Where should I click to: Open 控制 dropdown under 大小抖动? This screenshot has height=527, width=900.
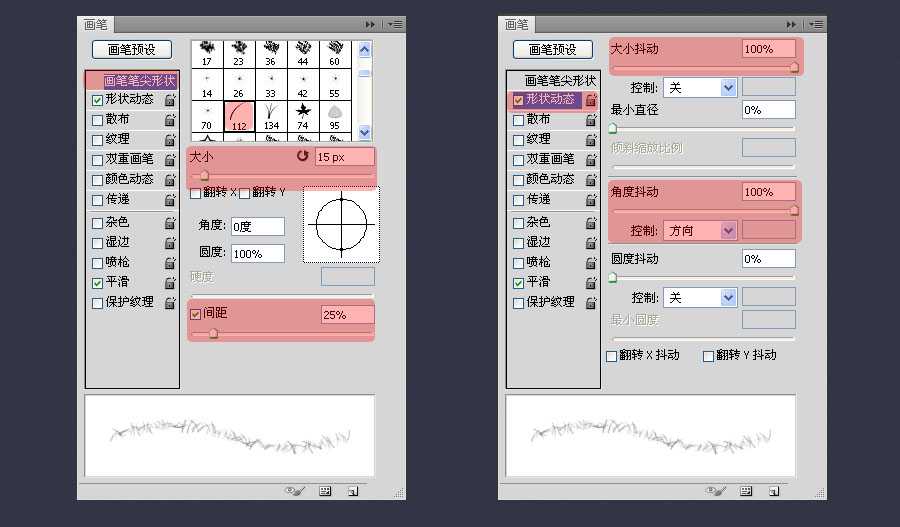click(x=700, y=88)
